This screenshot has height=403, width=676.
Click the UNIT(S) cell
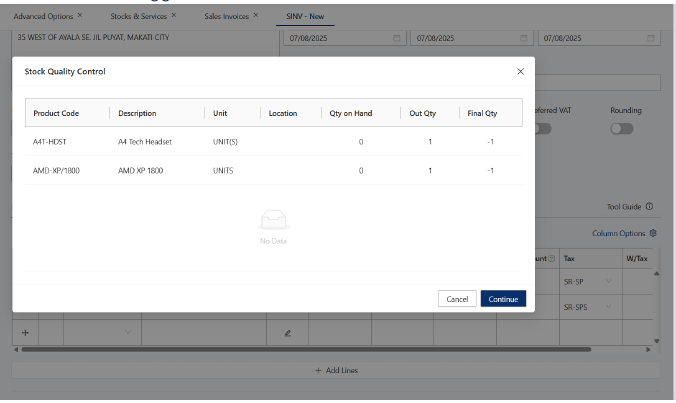coord(225,142)
